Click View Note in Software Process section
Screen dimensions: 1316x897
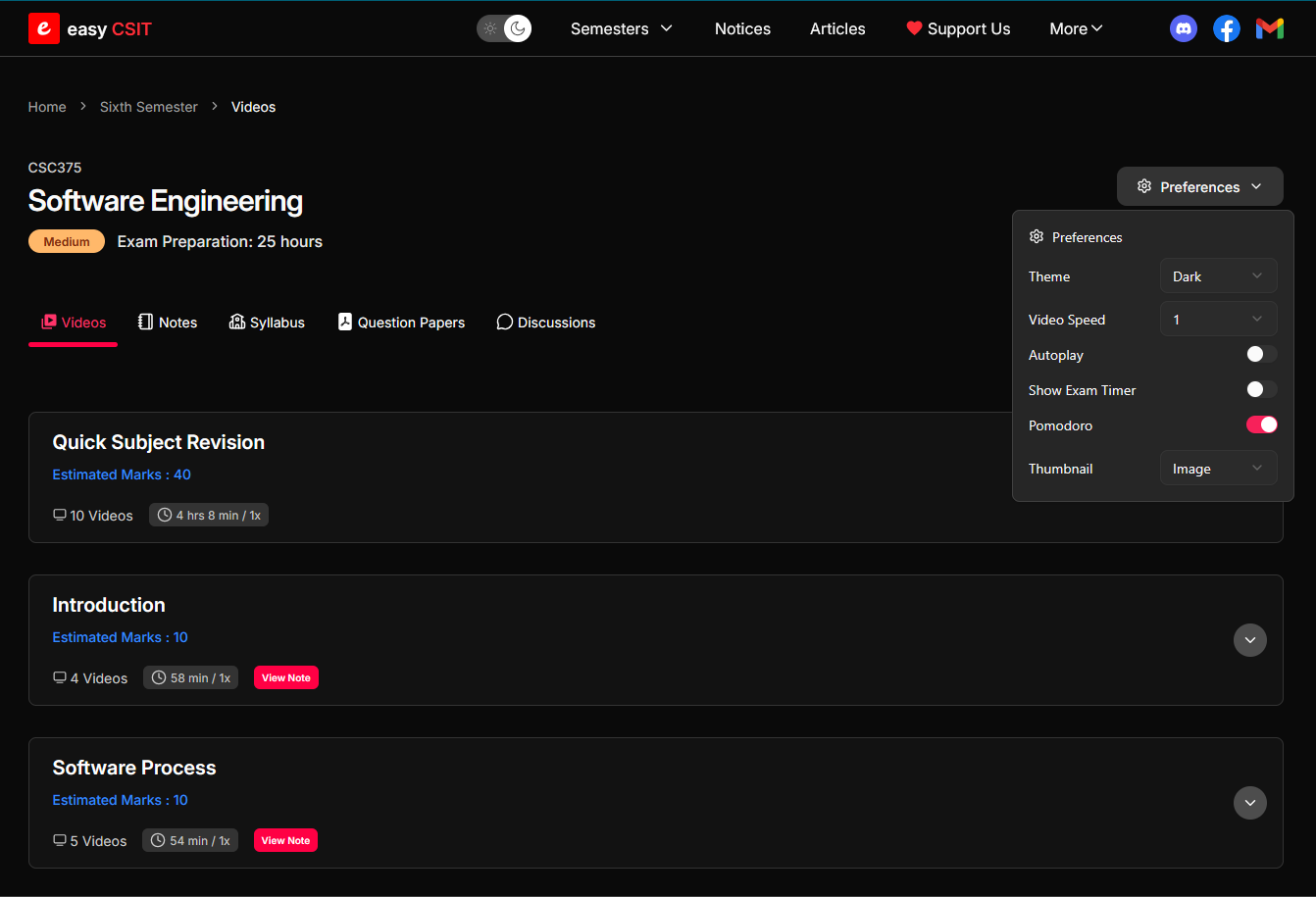(285, 840)
